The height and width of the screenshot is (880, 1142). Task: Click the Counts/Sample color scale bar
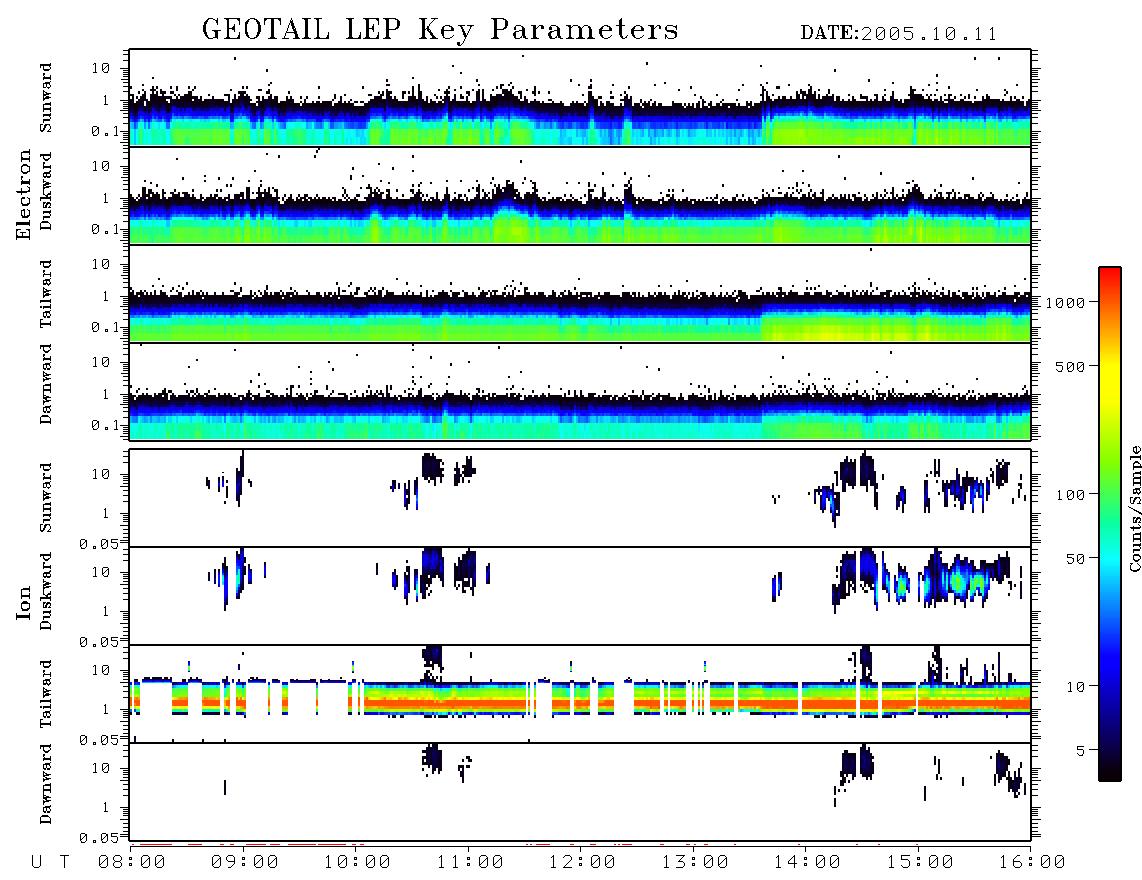[1110, 524]
